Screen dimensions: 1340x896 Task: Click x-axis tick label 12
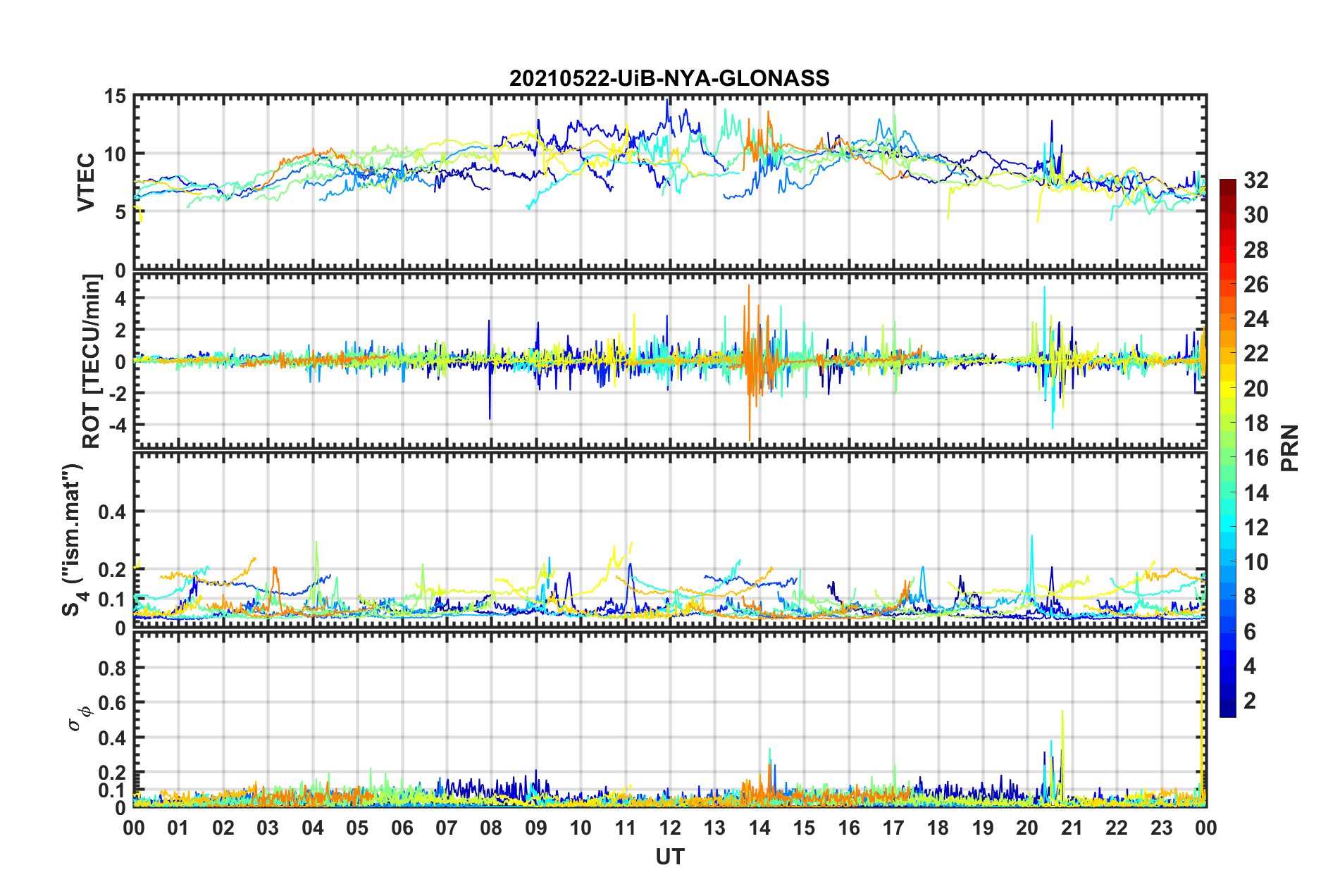coord(670,828)
